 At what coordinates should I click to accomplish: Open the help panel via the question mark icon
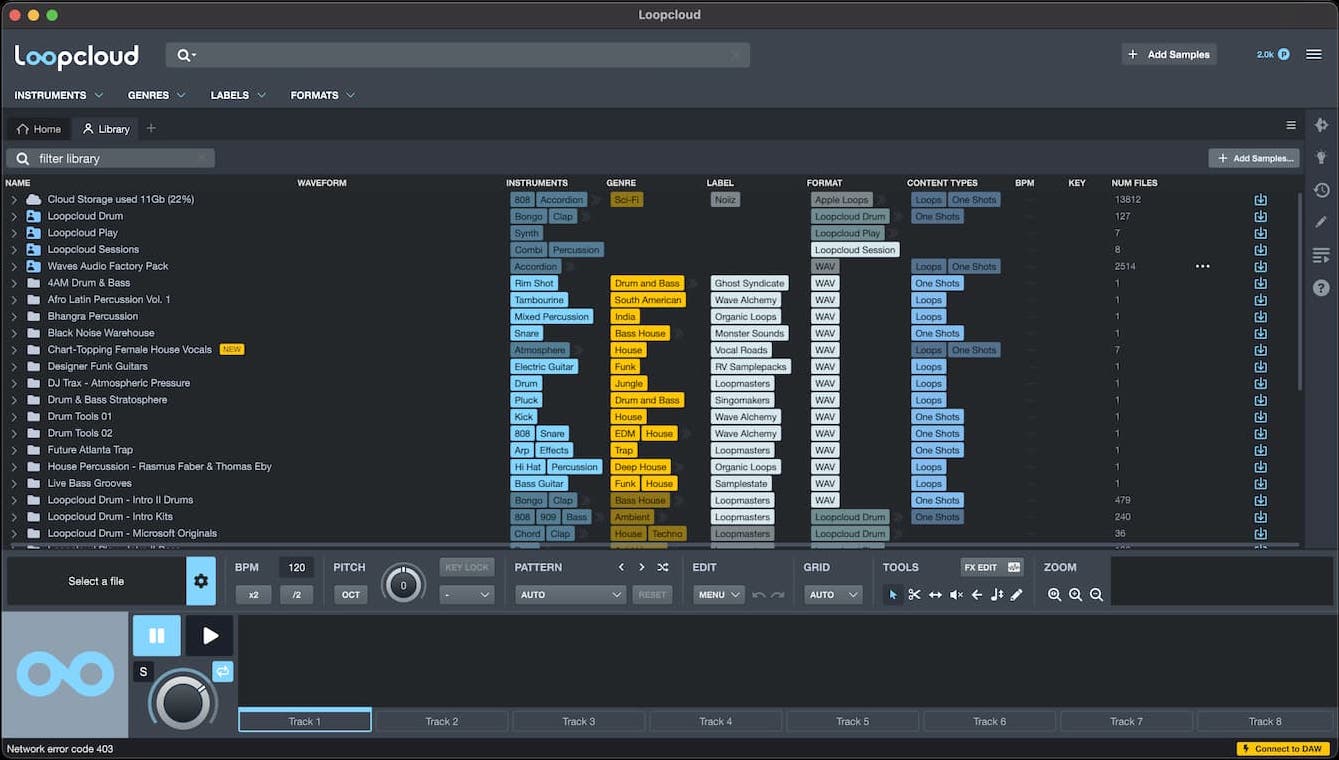(x=1321, y=288)
